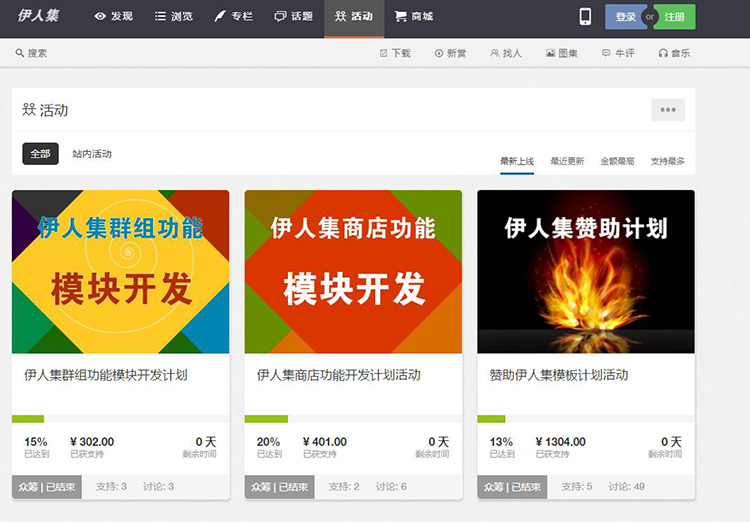
Task: Go to 浏览 in the navbar
Action: pos(174,17)
